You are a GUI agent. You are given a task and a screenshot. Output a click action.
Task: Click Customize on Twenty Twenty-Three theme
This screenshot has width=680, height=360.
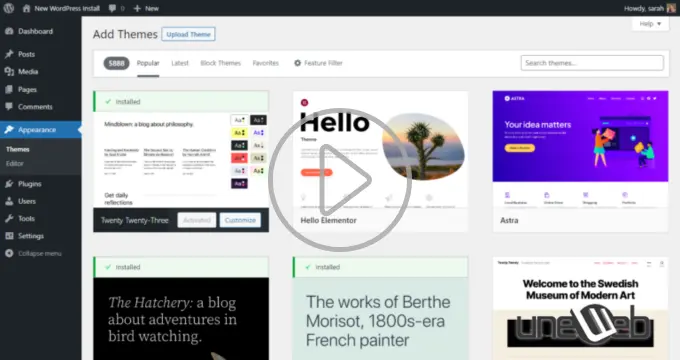240,220
